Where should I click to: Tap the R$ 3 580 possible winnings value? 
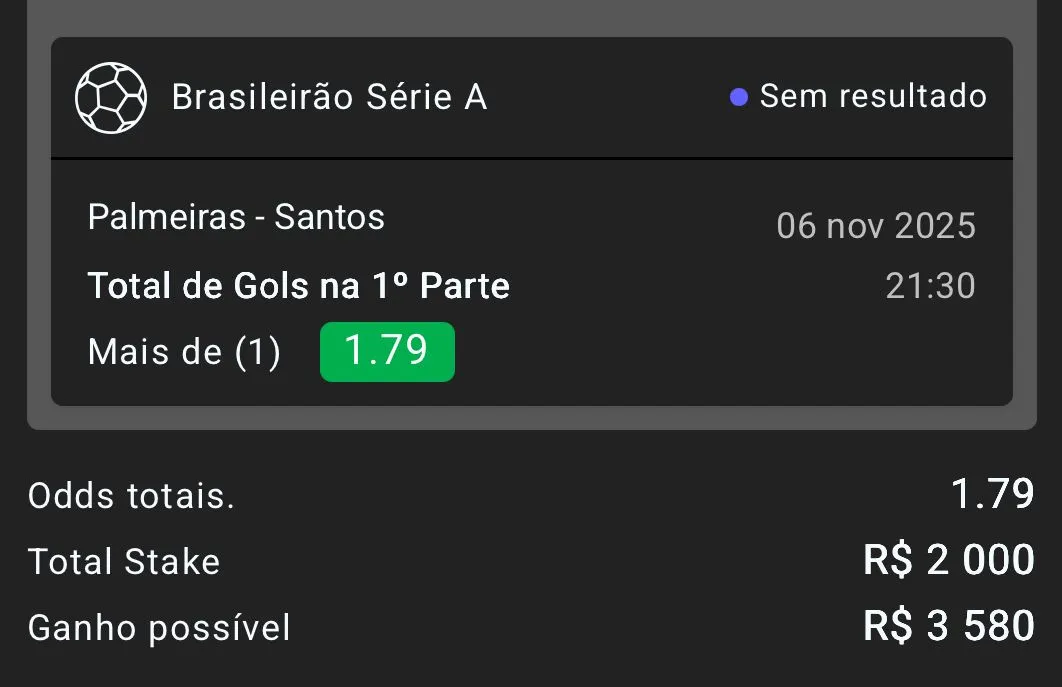point(948,626)
